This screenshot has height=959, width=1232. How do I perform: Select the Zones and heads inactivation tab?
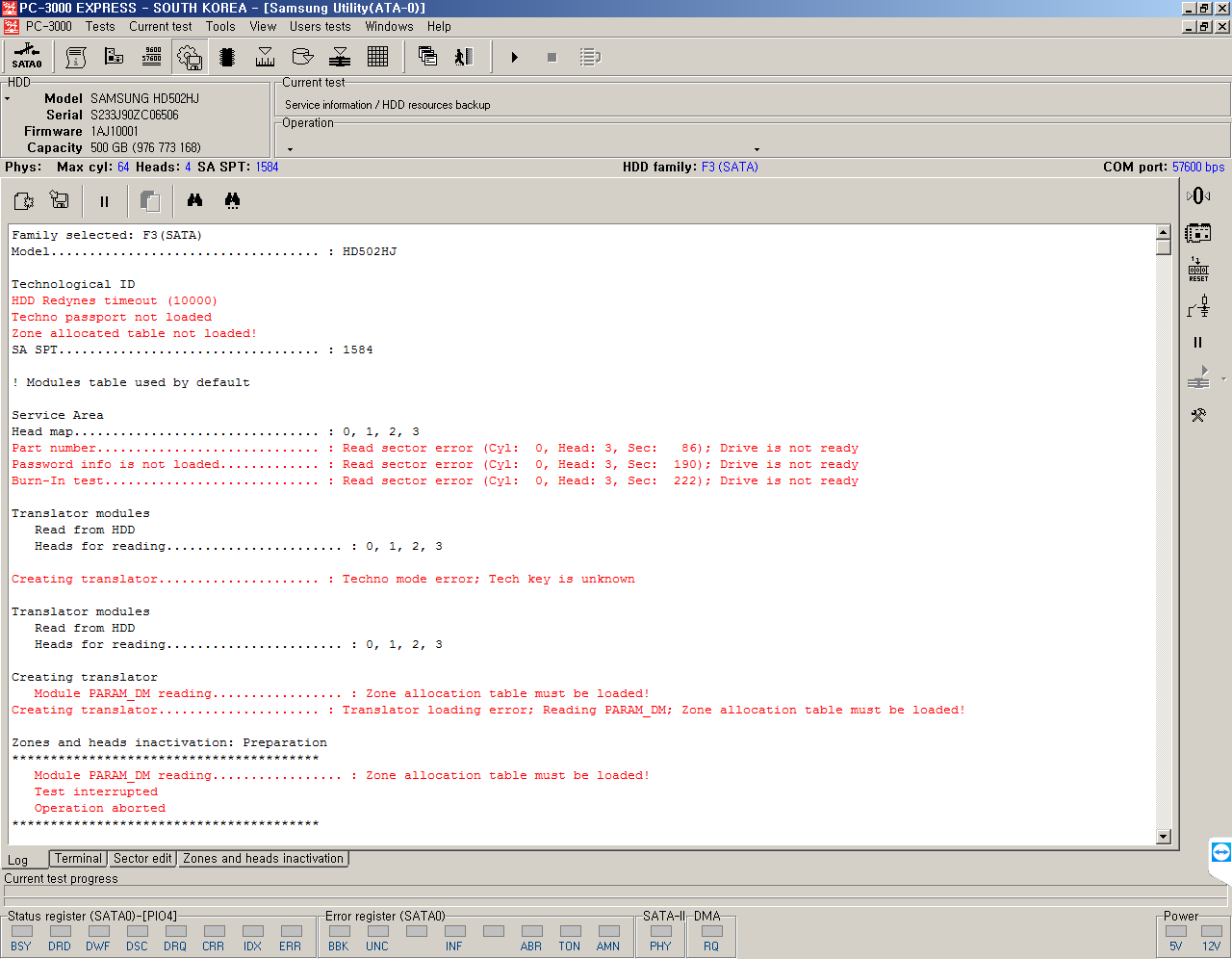(x=263, y=859)
